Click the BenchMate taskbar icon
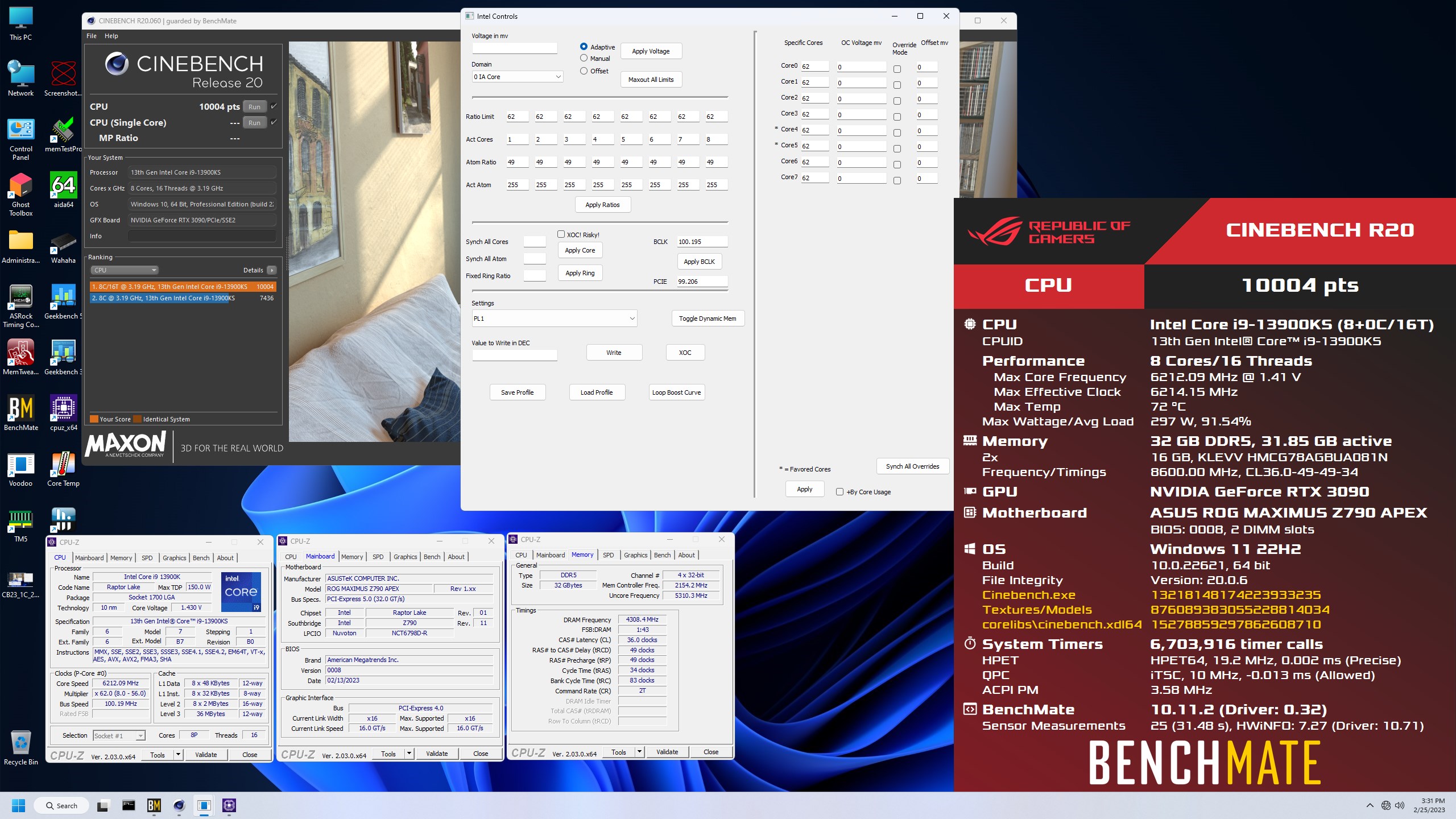 154,805
